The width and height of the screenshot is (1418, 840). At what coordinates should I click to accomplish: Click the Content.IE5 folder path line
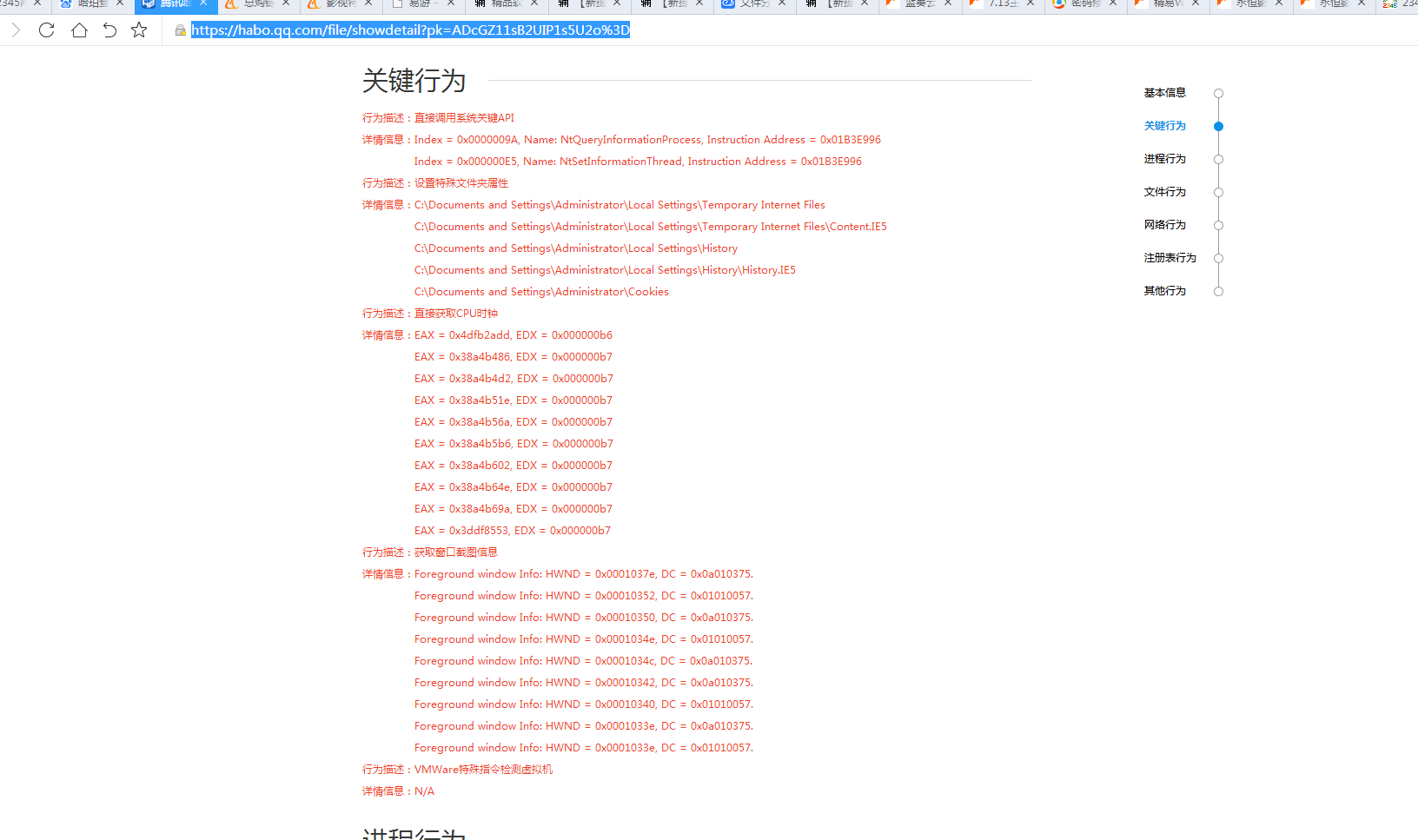[651, 227]
